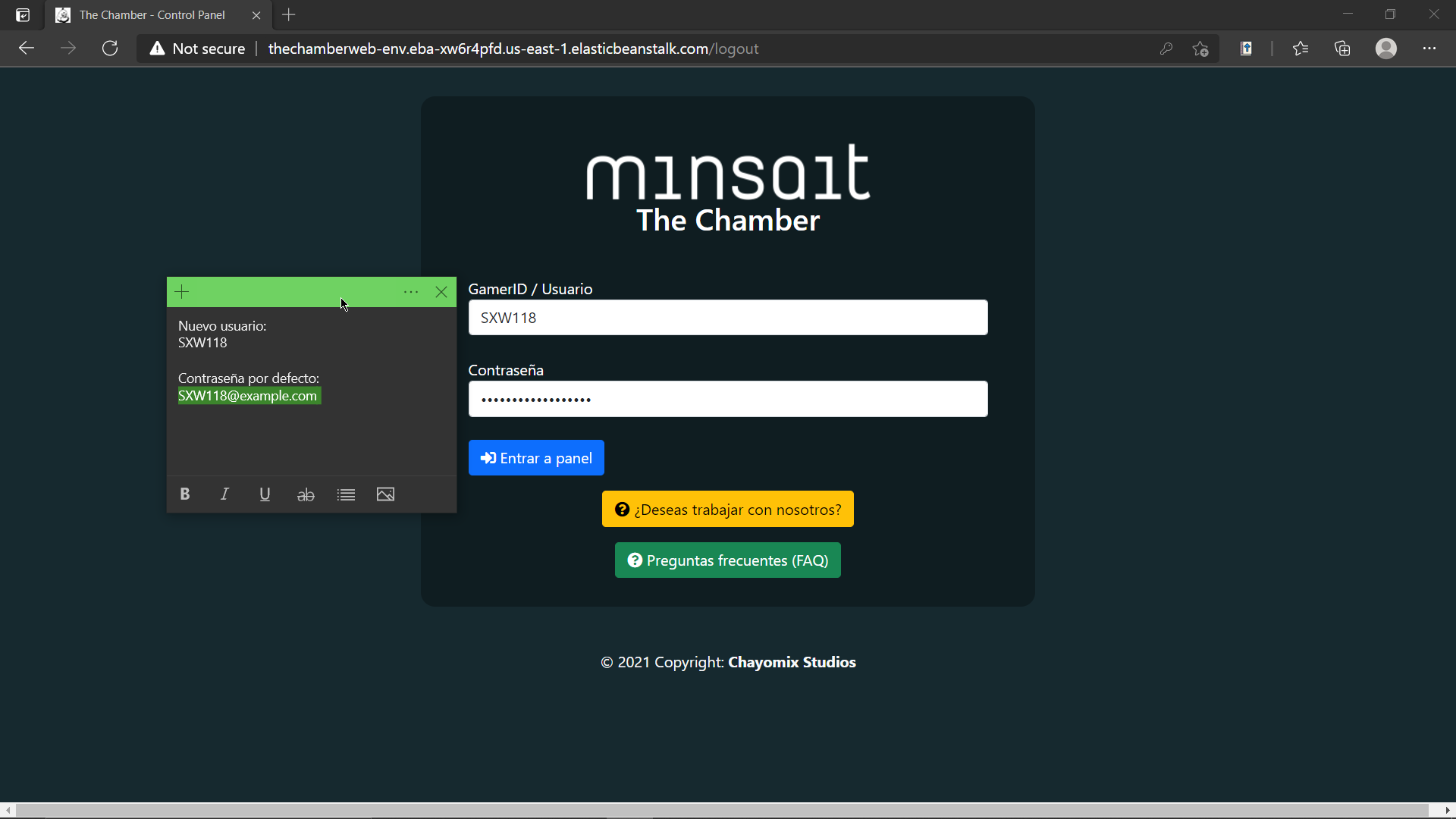
Task: Open the sticky note menu dots
Action: 411,292
